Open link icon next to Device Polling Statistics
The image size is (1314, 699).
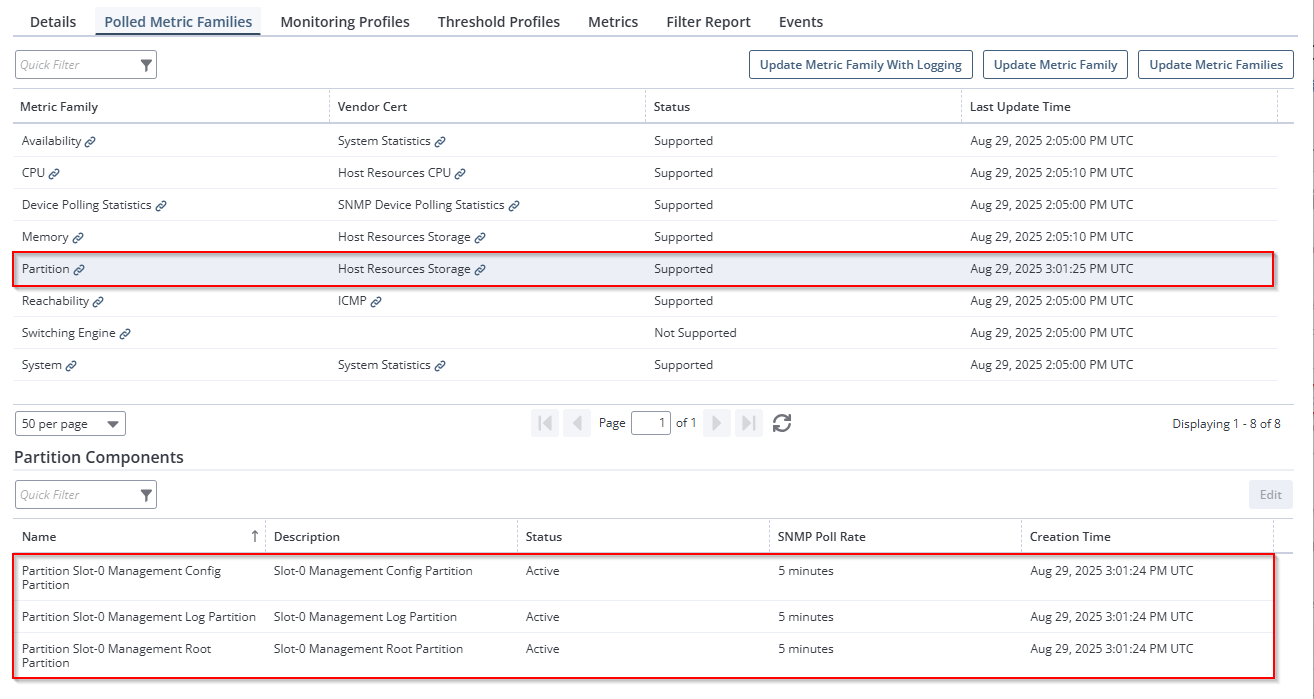point(161,206)
